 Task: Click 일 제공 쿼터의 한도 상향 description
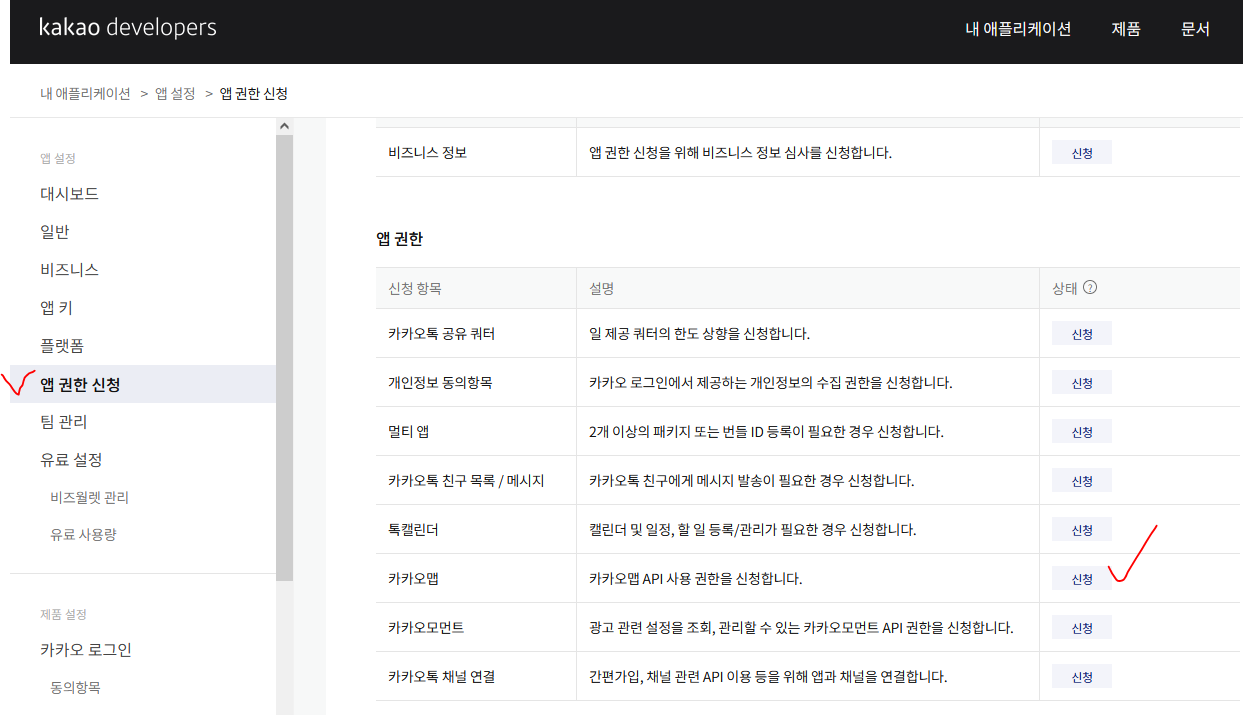(x=699, y=333)
